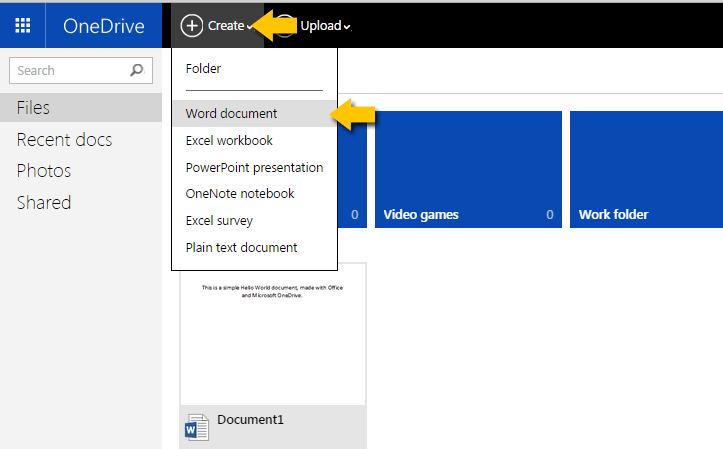Click the Upload button label
This screenshot has height=449, width=723.
321,26
